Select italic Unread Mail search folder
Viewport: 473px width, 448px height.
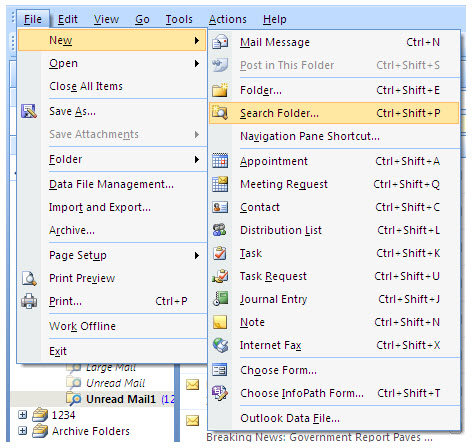[x=115, y=383]
